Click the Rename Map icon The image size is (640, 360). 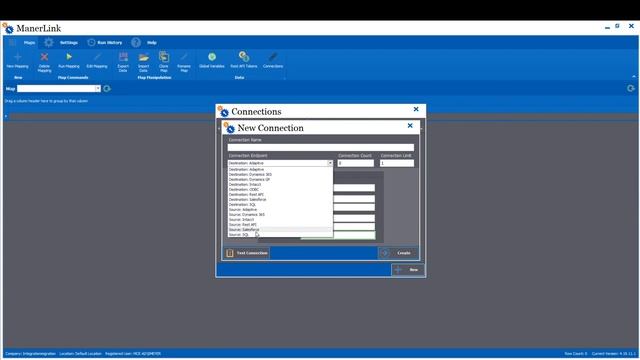[x=184, y=57]
